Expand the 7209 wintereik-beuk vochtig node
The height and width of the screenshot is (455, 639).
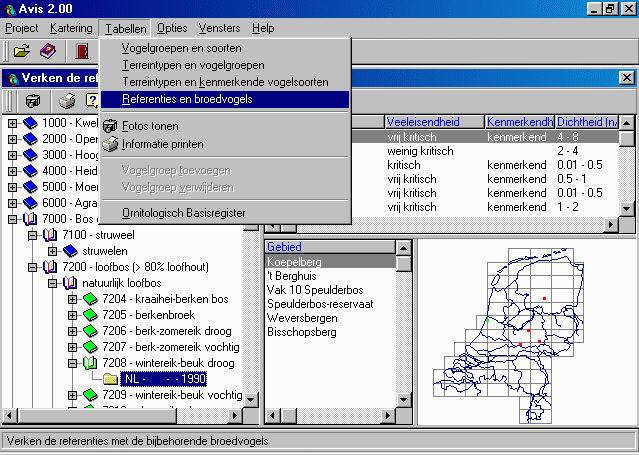73,395
